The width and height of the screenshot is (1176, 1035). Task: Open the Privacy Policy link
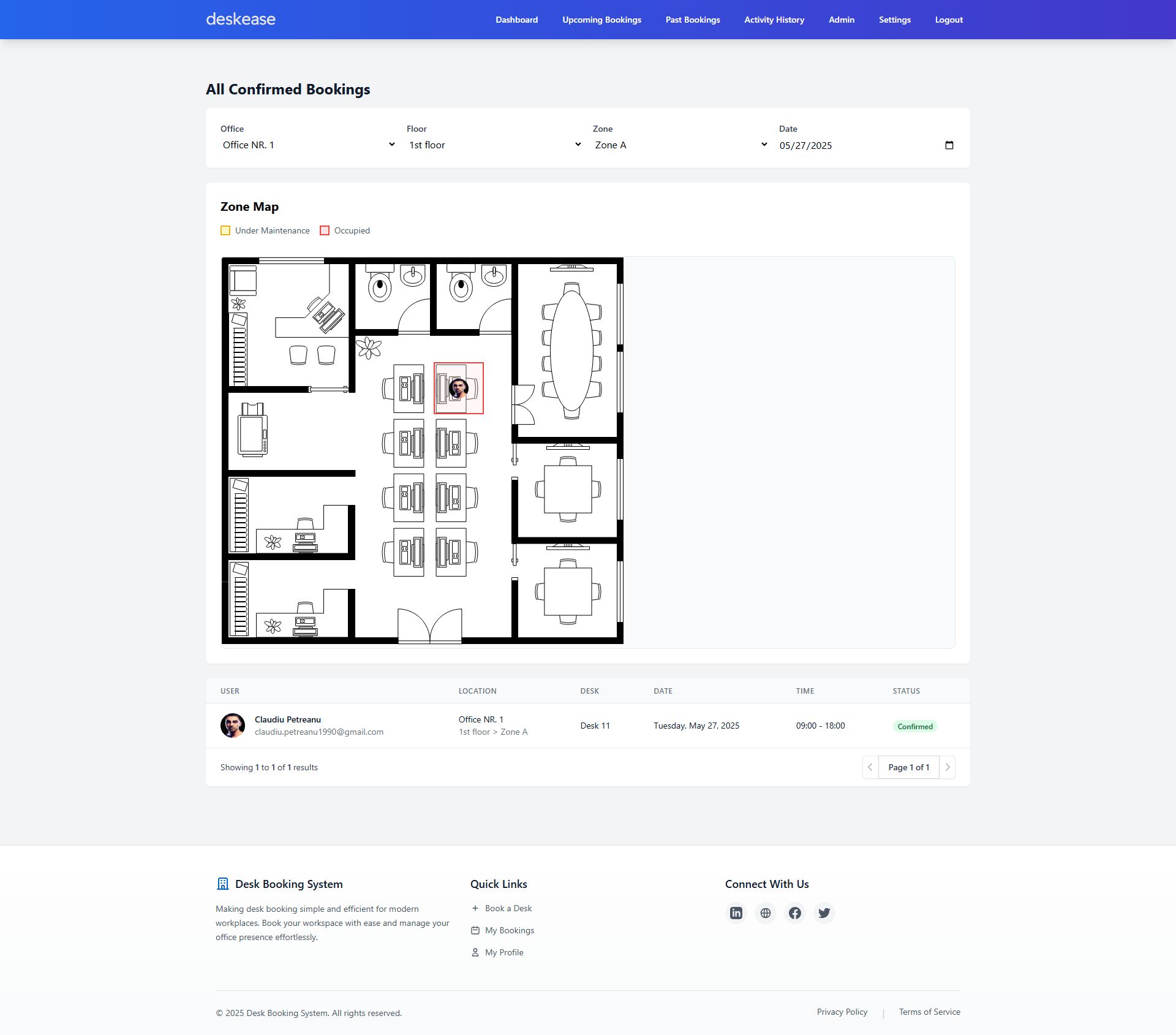coord(842,1012)
